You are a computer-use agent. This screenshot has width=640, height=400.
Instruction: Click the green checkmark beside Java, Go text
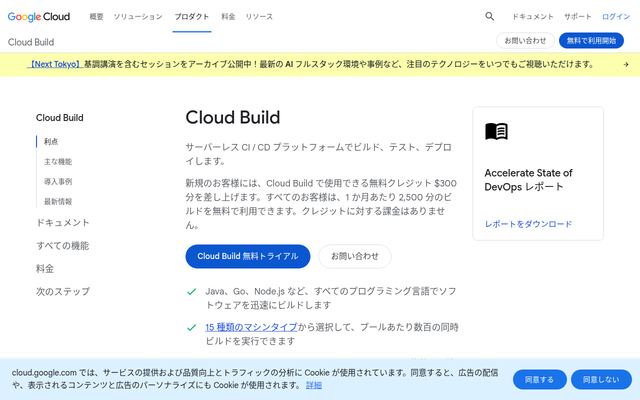tap(191, 292)
